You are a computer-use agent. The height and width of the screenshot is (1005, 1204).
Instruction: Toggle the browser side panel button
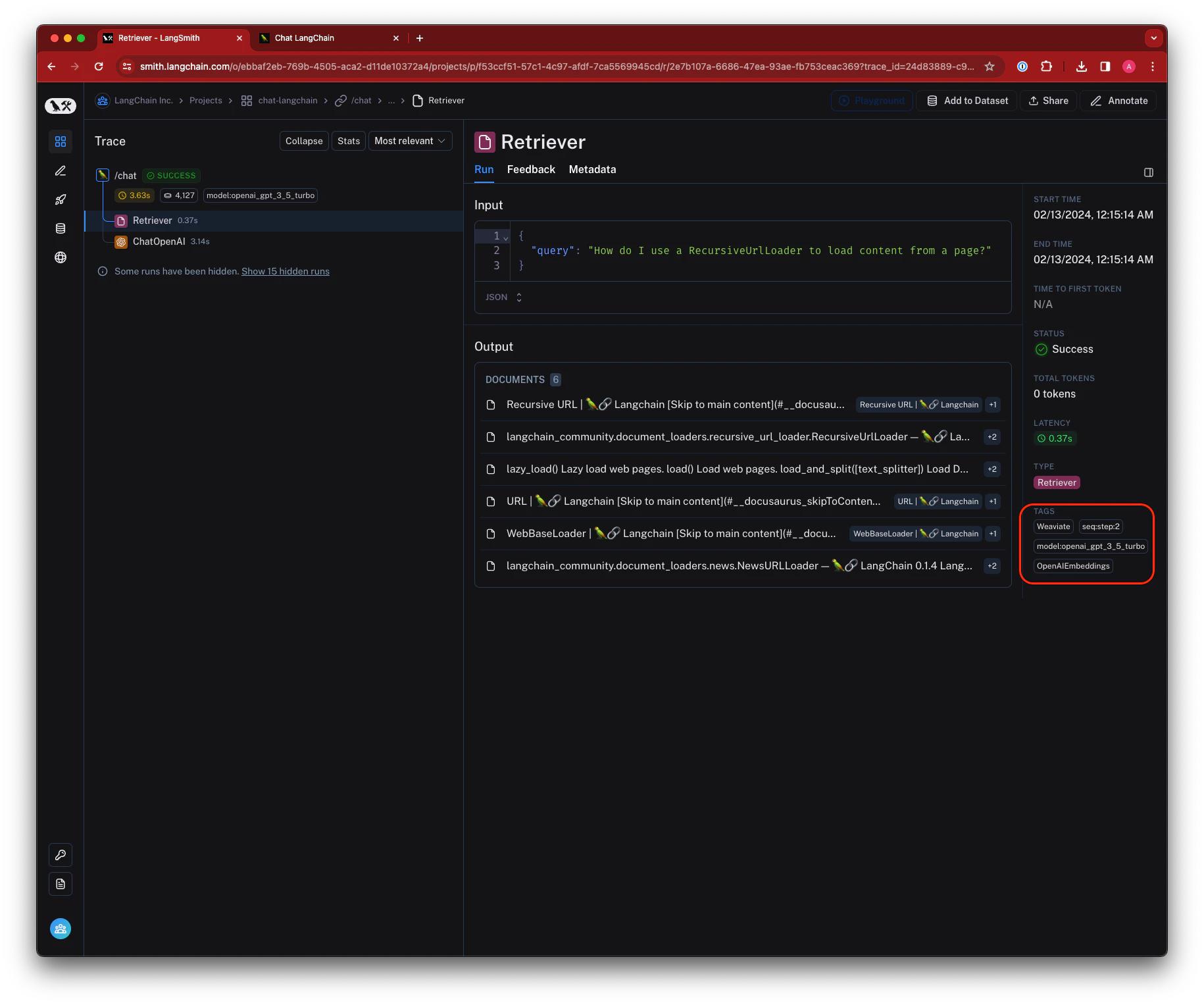point(1105,66)
